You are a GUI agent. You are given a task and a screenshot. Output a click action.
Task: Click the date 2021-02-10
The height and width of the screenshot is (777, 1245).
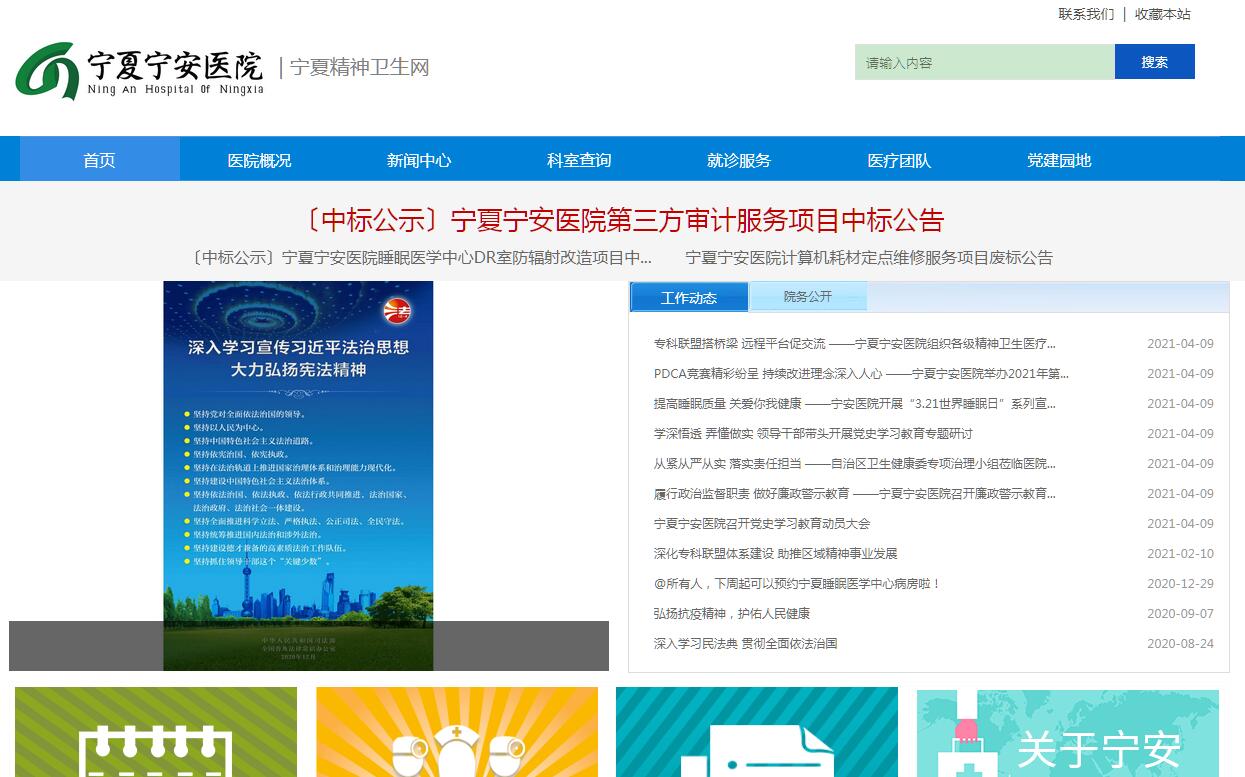tap(1180, 554)
